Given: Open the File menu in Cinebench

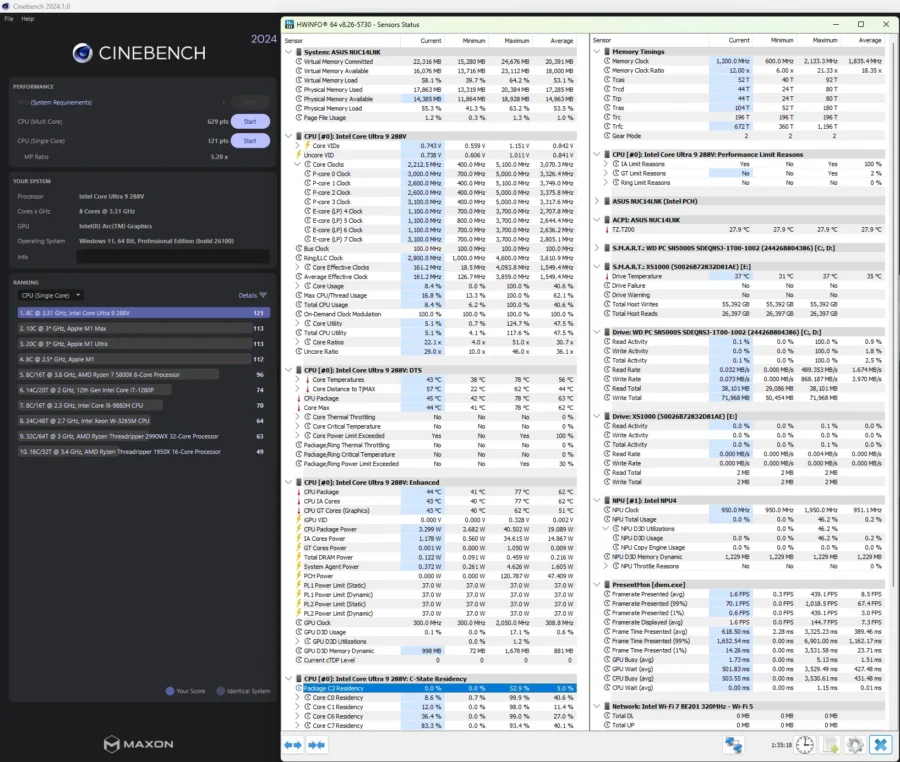Looking at the screenshot, I should tap(9, 19).
